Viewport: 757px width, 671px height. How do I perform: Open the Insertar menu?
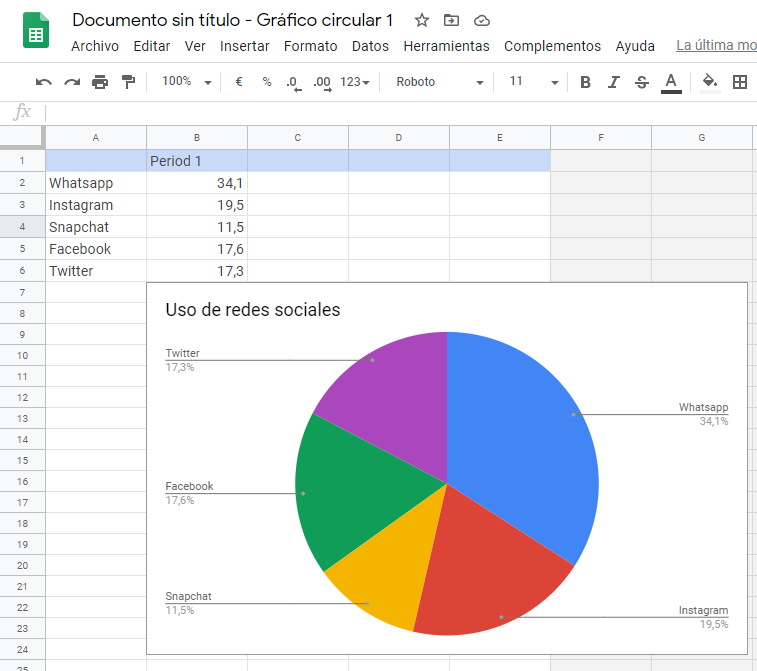(x=245, y=46)
